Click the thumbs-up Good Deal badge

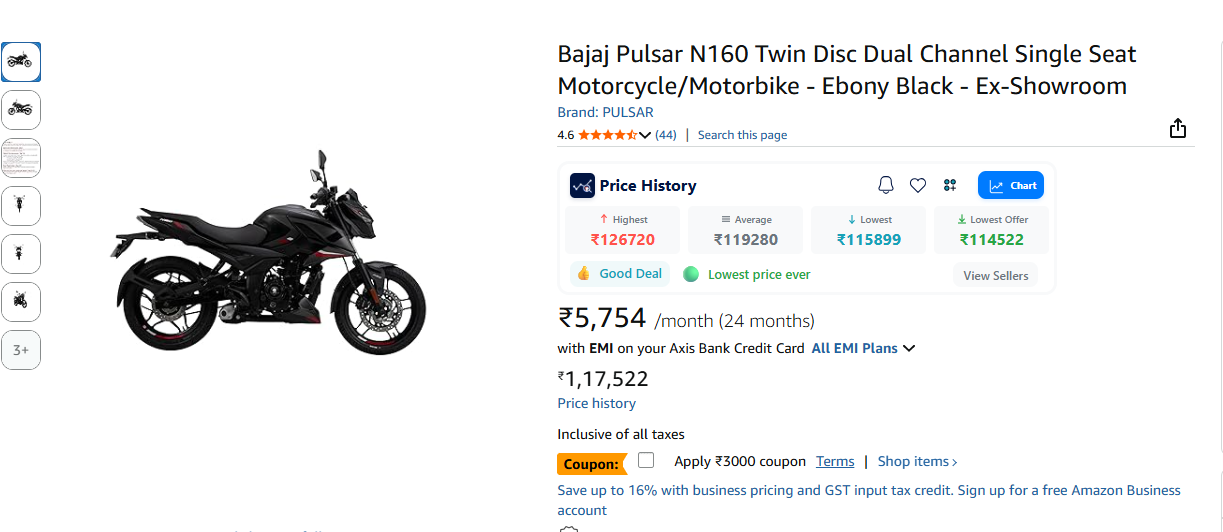620,274
